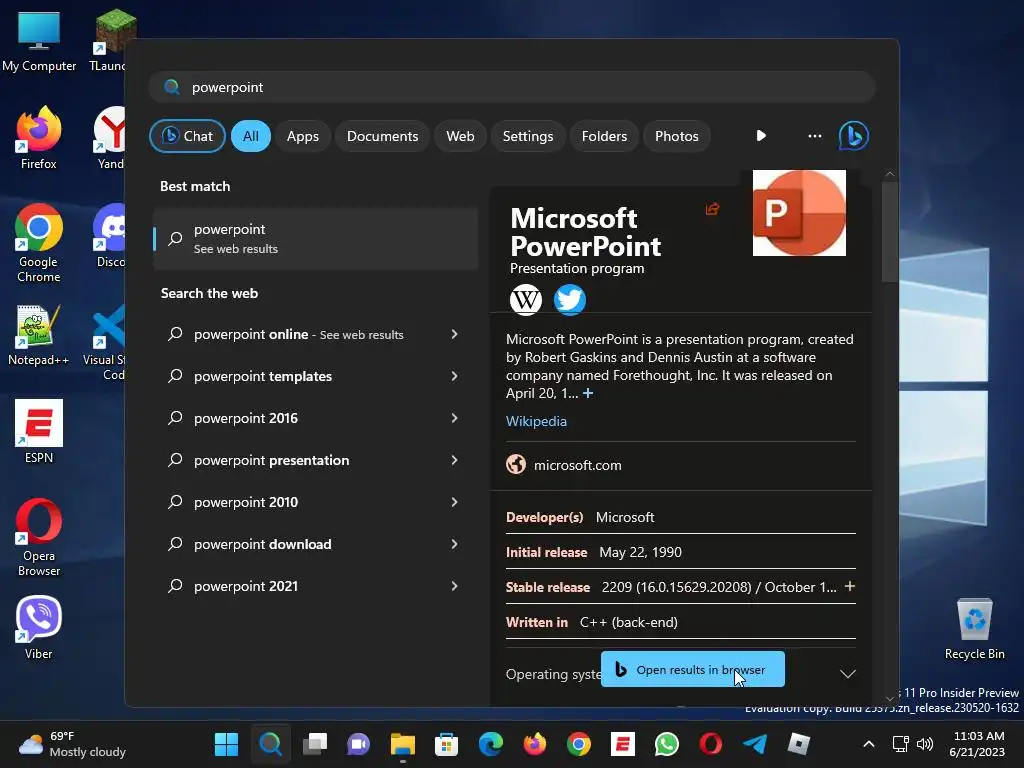
Task: Open ESPN desktop shortcut
Action: 39,432
